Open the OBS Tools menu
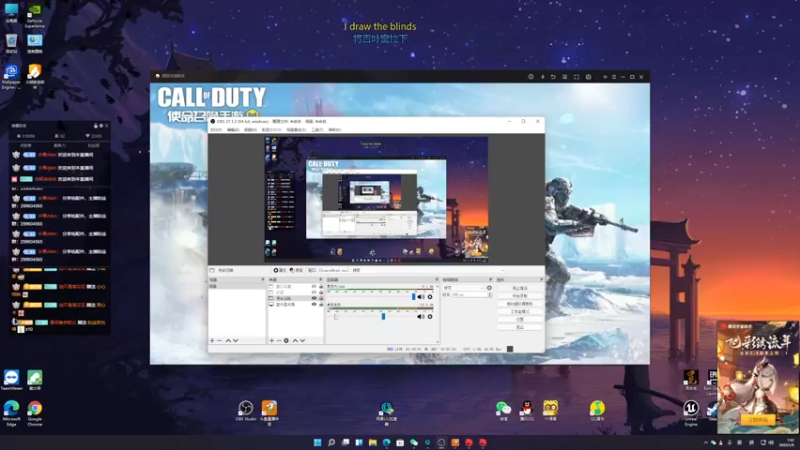Image resolution: width=800 pixels, height=450 pixels. point(317,130)
